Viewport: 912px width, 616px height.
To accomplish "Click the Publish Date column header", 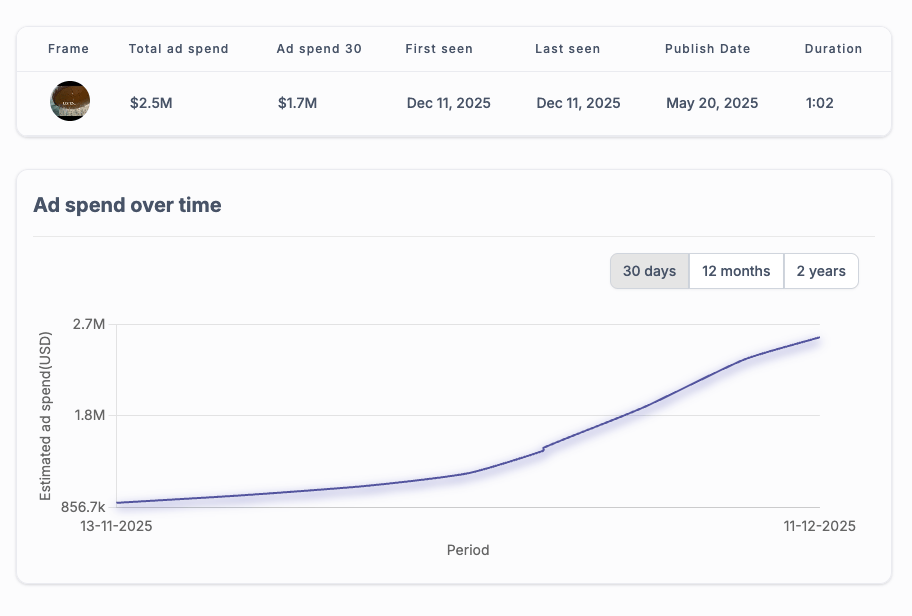I will click(707, 49).
